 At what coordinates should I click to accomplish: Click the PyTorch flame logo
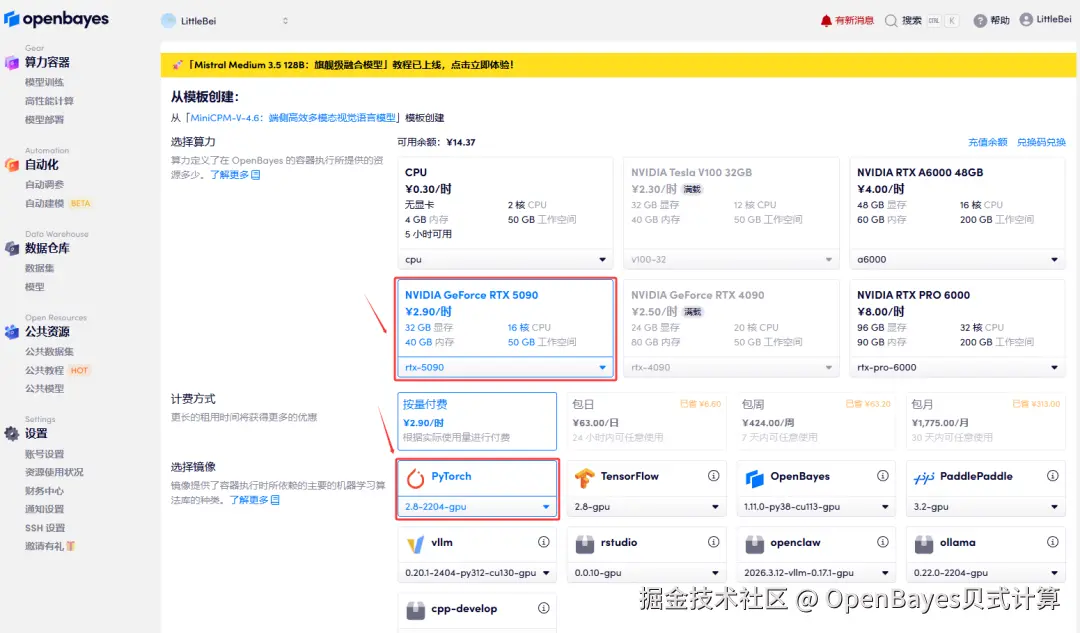tap(415, 477)
